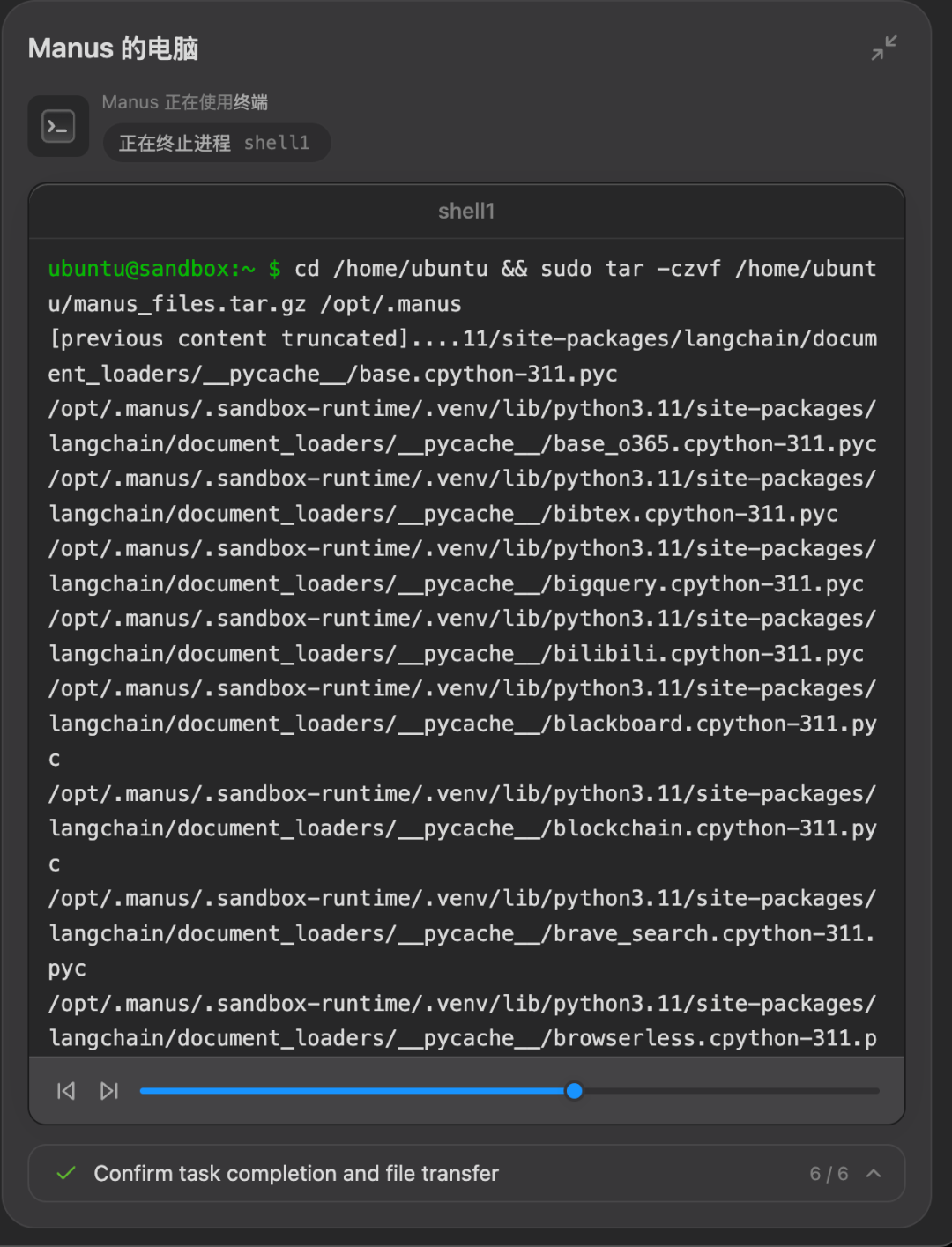
Task: Open the '正在终止进程 shell1' status pill
Action: click(216, 143)
